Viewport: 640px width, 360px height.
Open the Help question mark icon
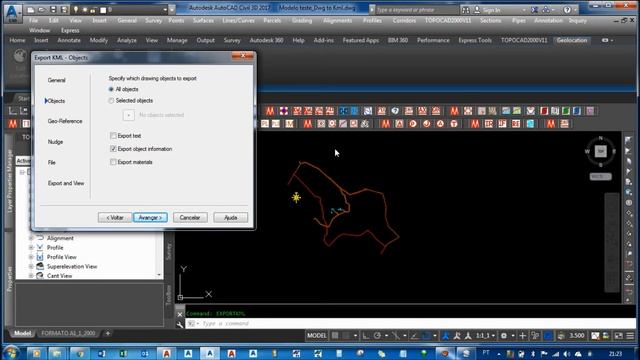click(x=567, y=9)
